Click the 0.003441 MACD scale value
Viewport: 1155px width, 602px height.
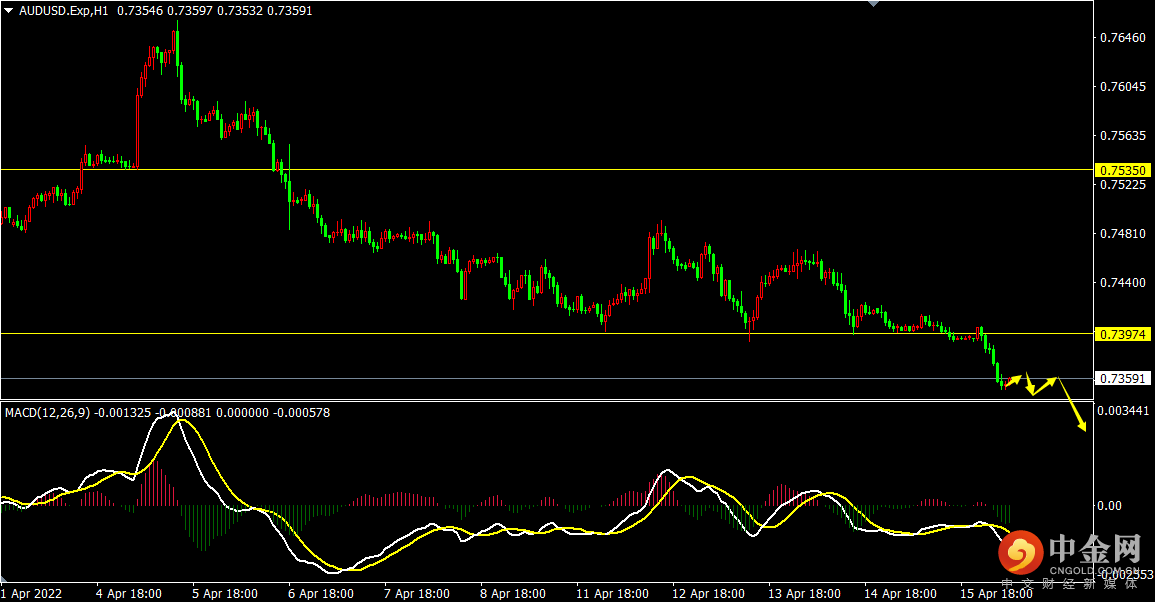[1124, 411]
